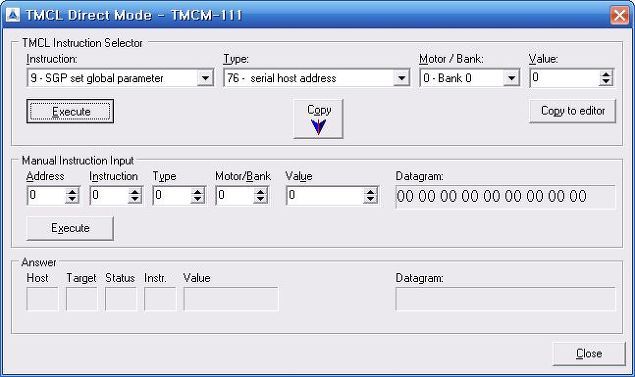Click the manual Motor/Bank input field
635x377 pixels.
235,196
